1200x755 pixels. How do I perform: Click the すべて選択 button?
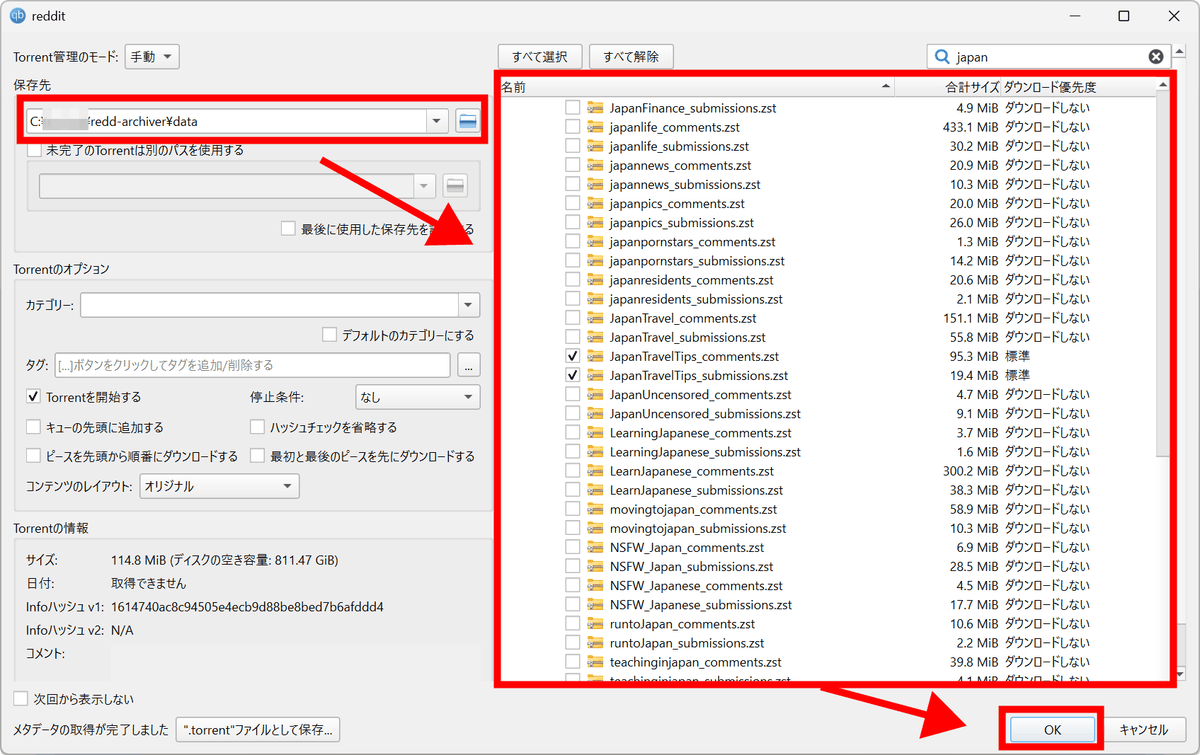point(540,57)
